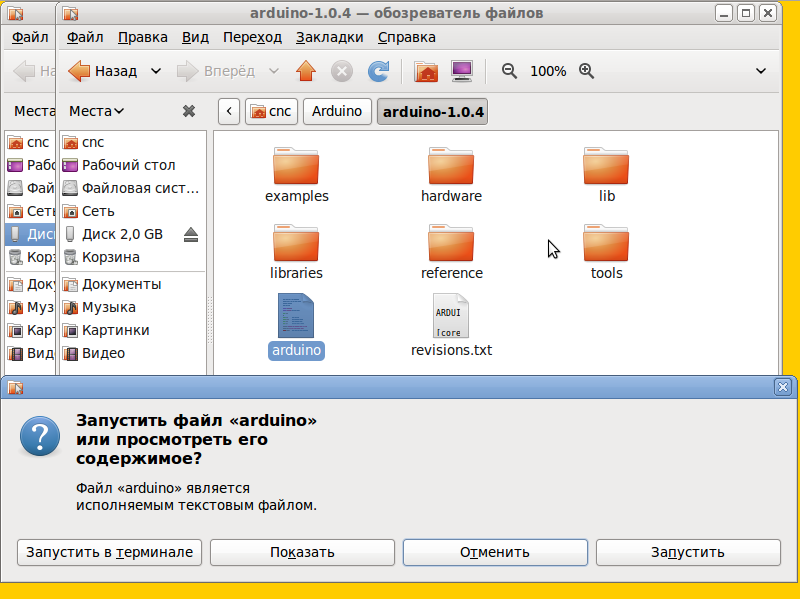
Task: Select Диск in background window sidebar
Action: pyautogui.click(x=31, y=234)
